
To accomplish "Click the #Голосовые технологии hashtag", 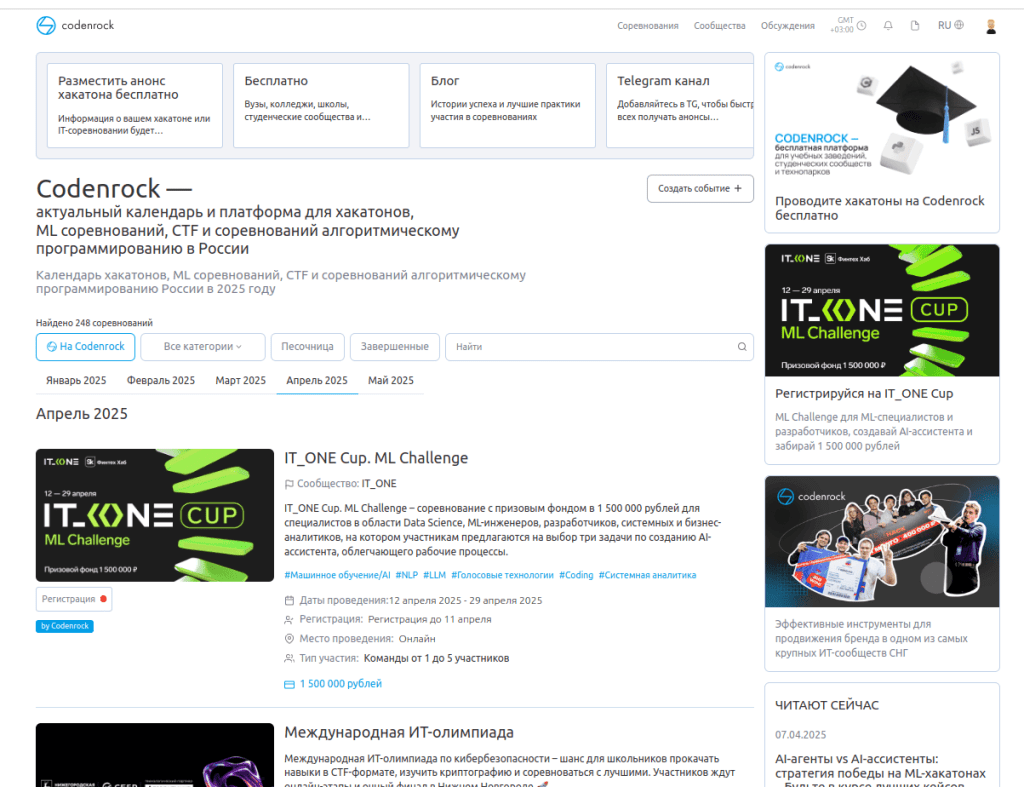I will click(502, 575).
